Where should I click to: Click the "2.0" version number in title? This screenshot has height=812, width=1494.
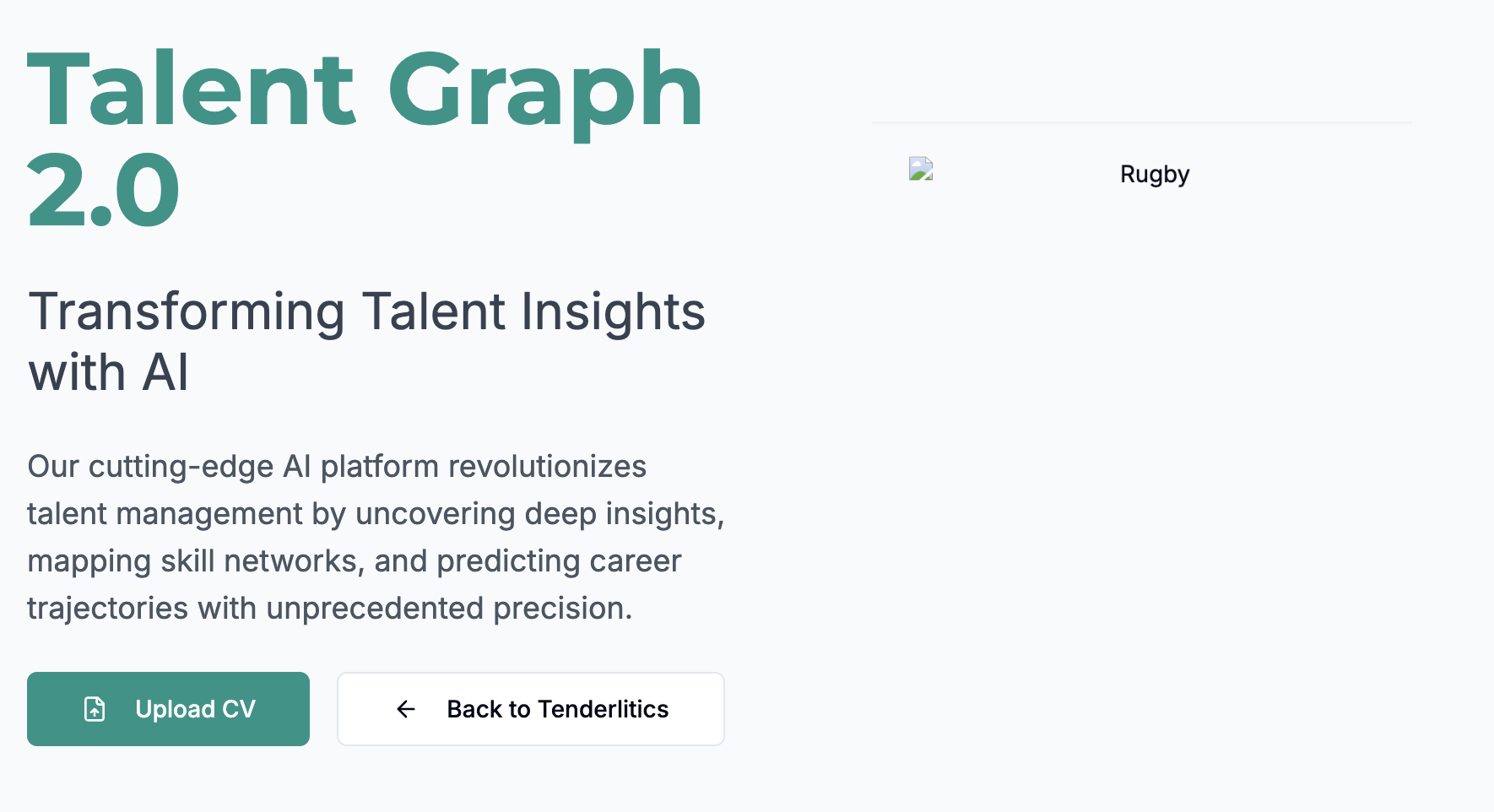coord(104,191)
